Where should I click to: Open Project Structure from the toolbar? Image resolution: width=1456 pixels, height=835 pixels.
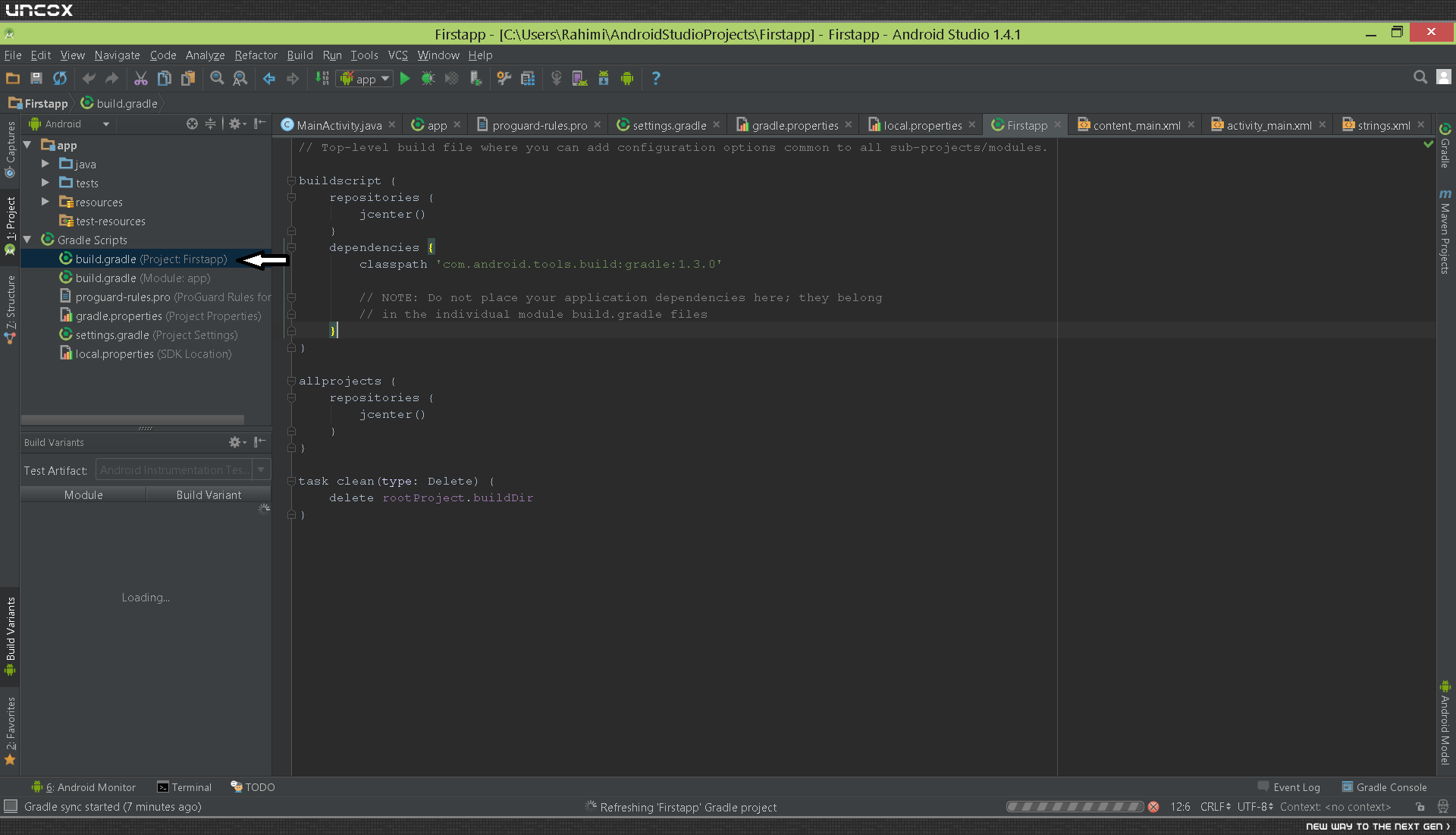coord(528,78)
